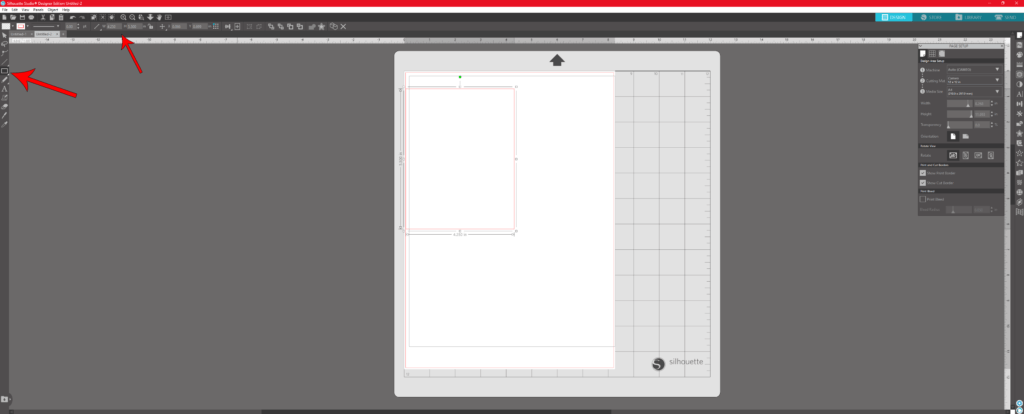Toggle Show Cut Border checkbox
Screen dimensions: 1024x414
click(x=923, y=184)
